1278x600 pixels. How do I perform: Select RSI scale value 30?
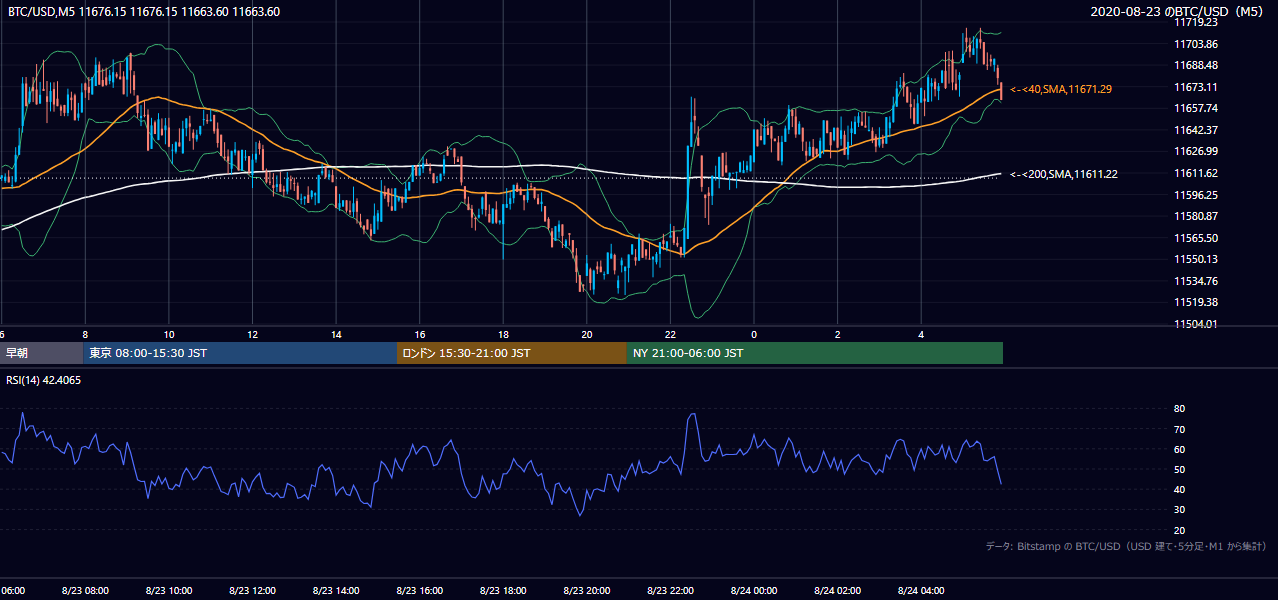click(1180, 510)
